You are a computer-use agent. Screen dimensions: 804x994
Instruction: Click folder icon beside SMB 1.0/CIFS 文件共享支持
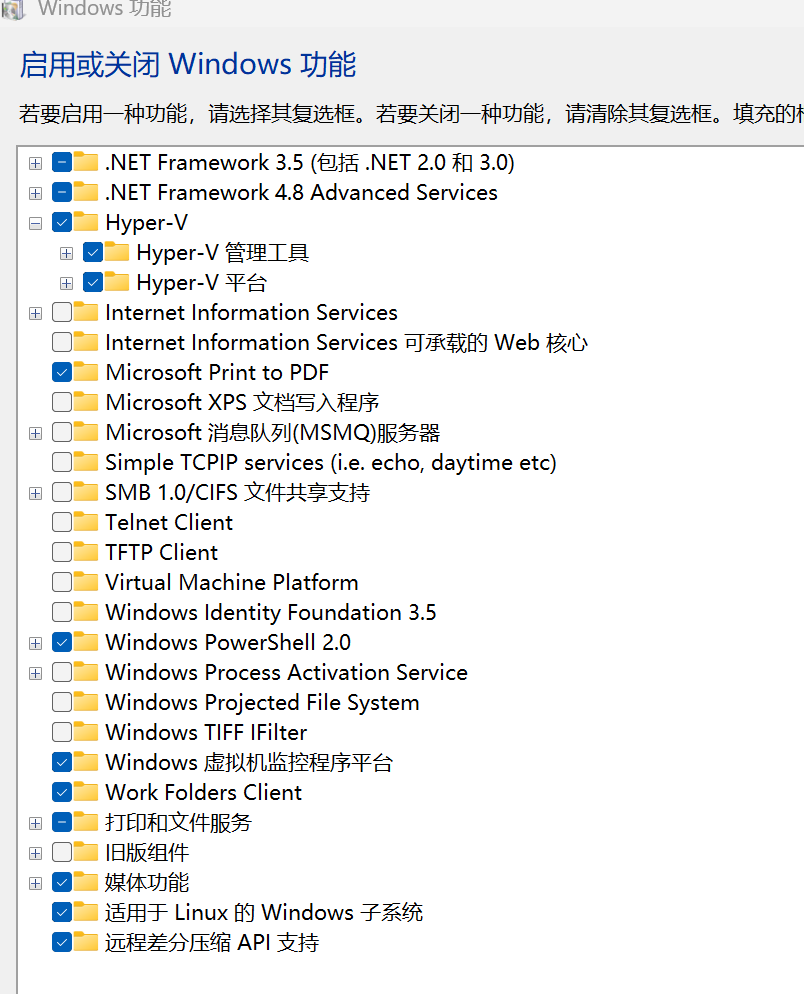click(86, 492)
